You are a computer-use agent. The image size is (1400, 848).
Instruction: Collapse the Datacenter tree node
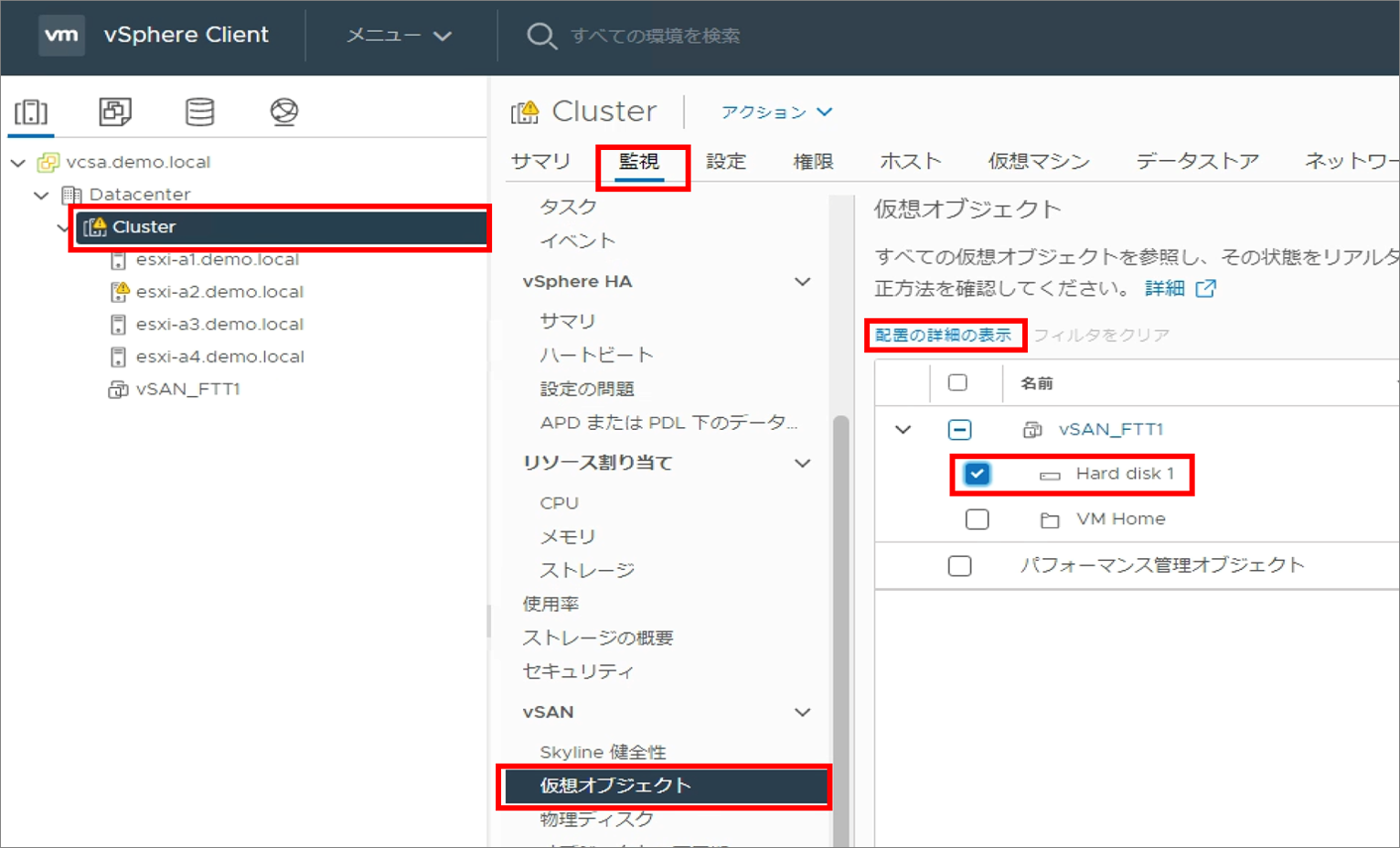coord(41,195)
